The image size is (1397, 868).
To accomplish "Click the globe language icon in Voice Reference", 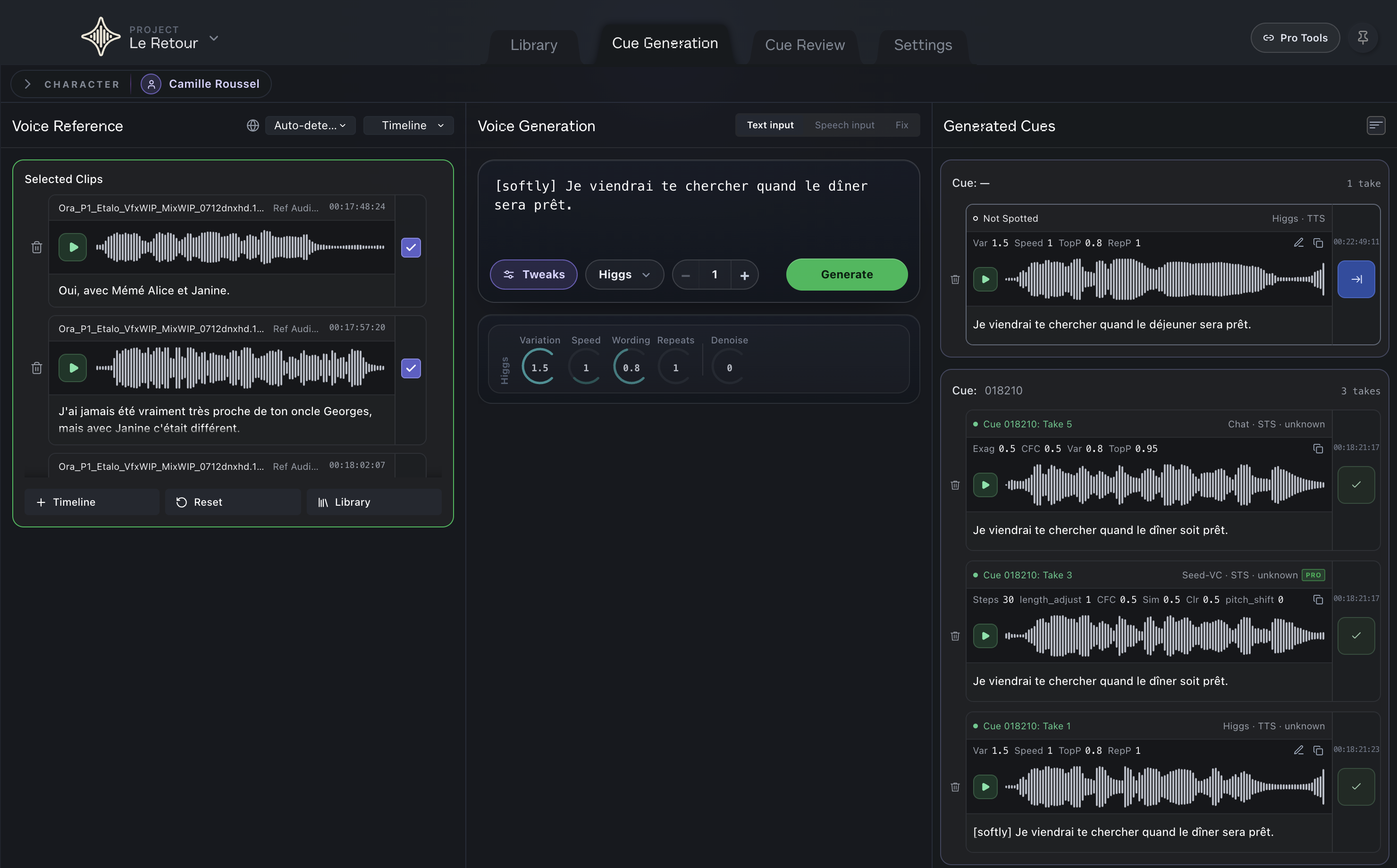I will (x=252, y=126).
